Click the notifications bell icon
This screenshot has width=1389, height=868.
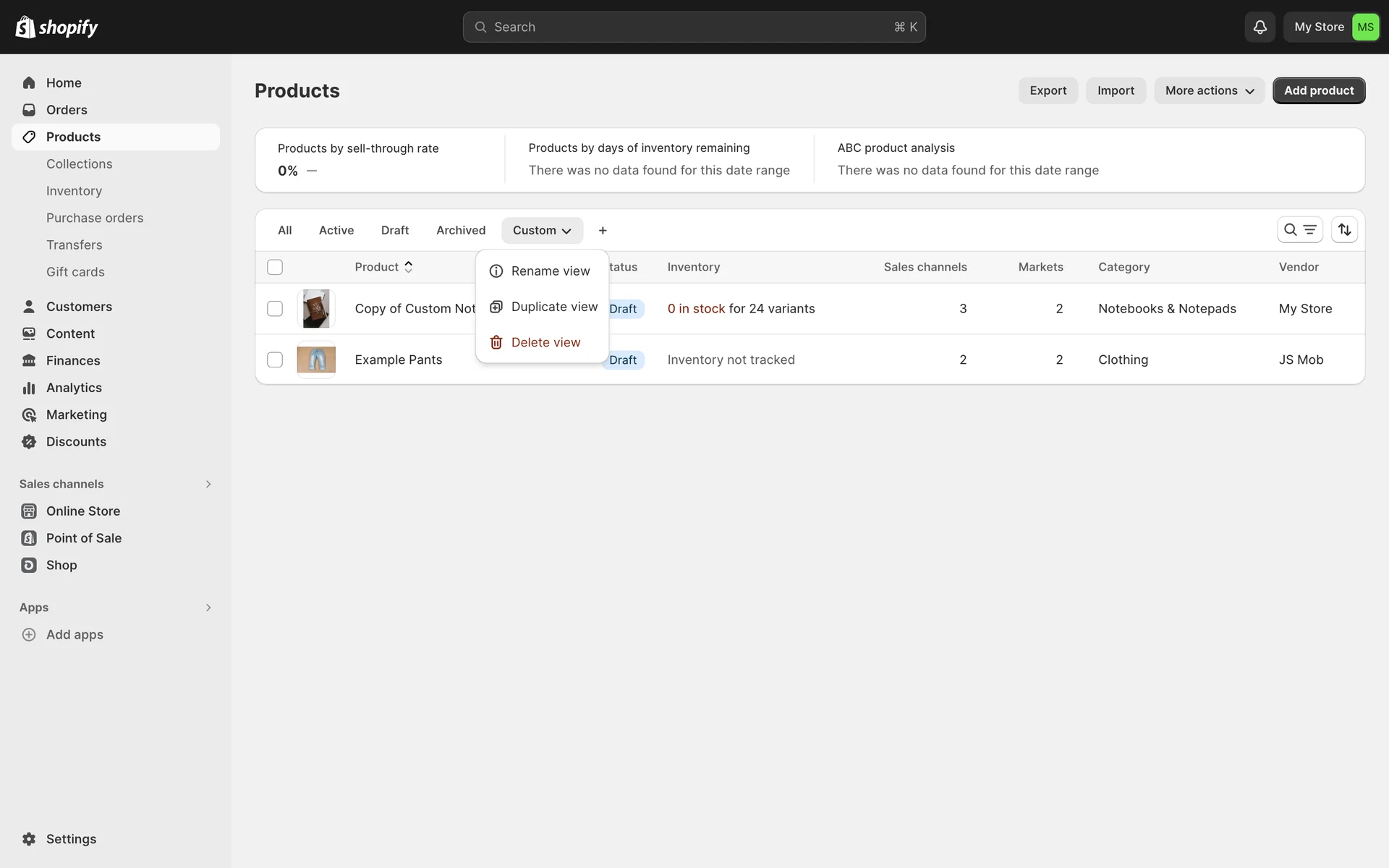point(1260,27)
